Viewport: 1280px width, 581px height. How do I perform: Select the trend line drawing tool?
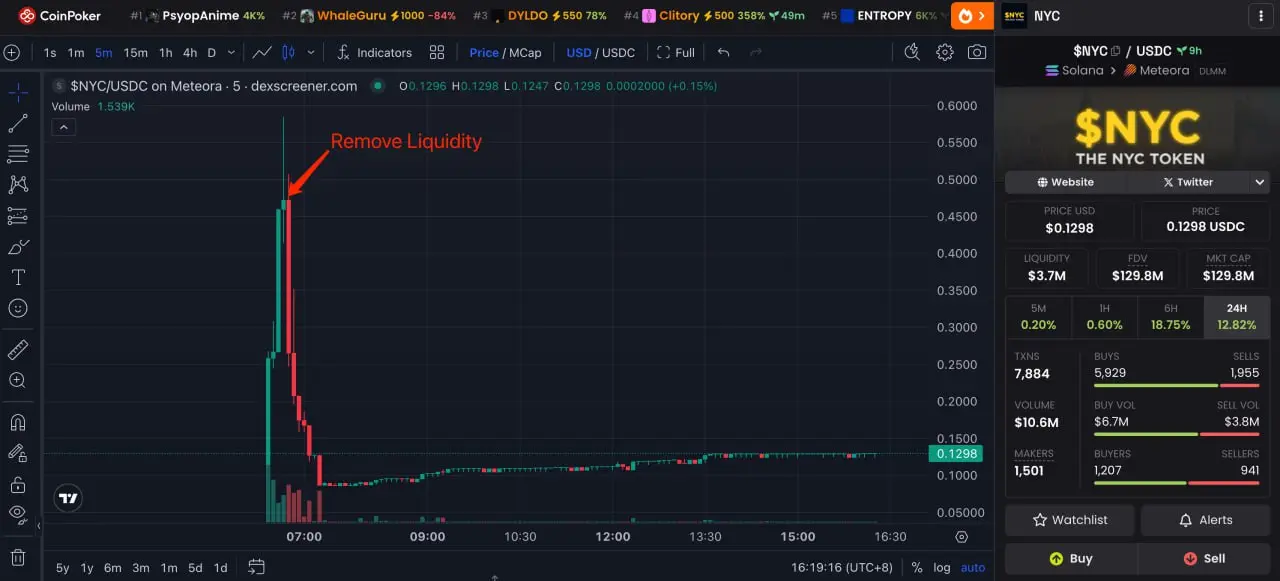[x=17, y=123]
